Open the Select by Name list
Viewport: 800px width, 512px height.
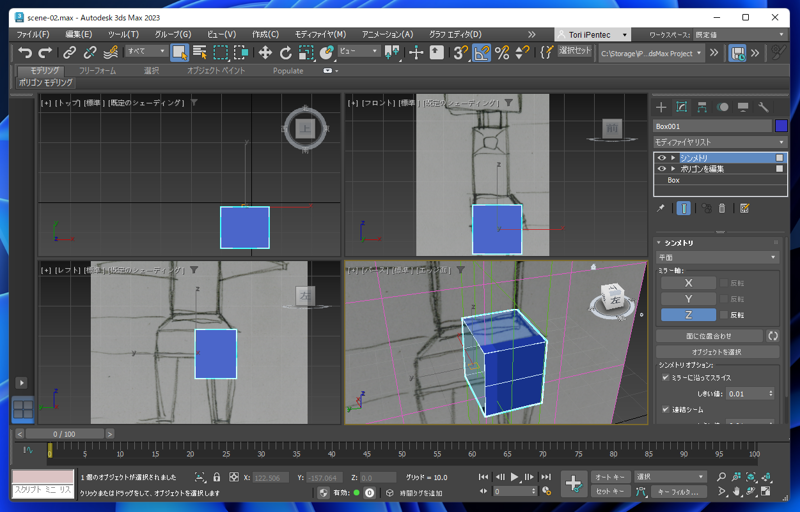pos(199,52)
